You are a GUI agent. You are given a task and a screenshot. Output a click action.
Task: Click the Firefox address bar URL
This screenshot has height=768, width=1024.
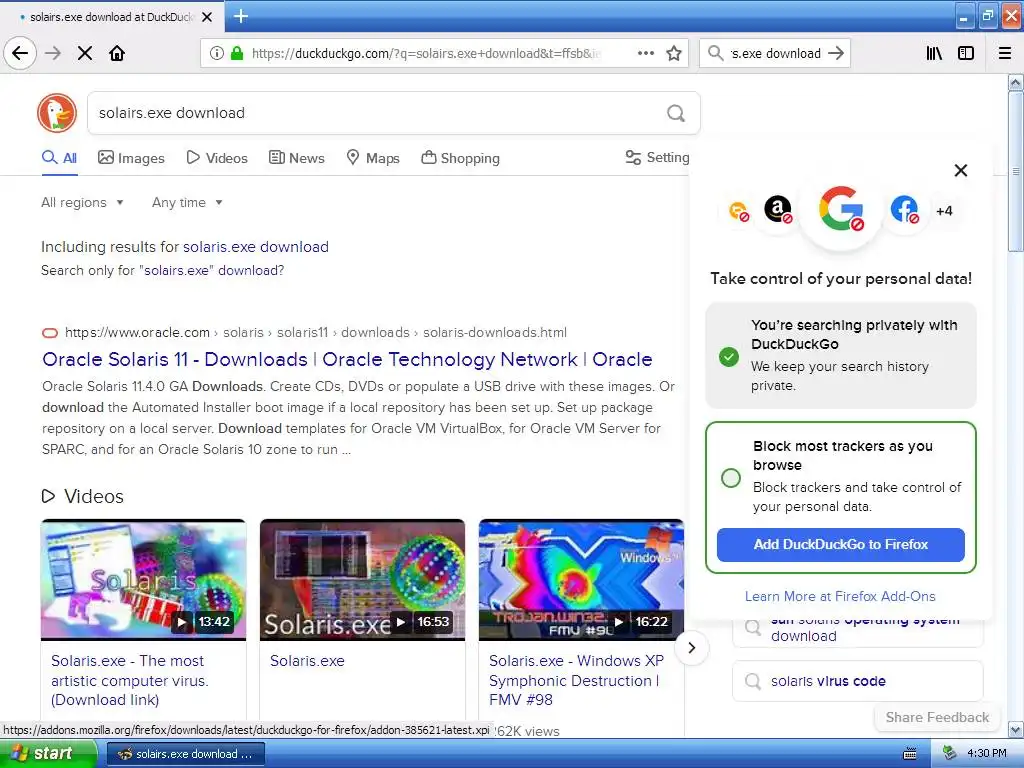click(x=426, y=54)
